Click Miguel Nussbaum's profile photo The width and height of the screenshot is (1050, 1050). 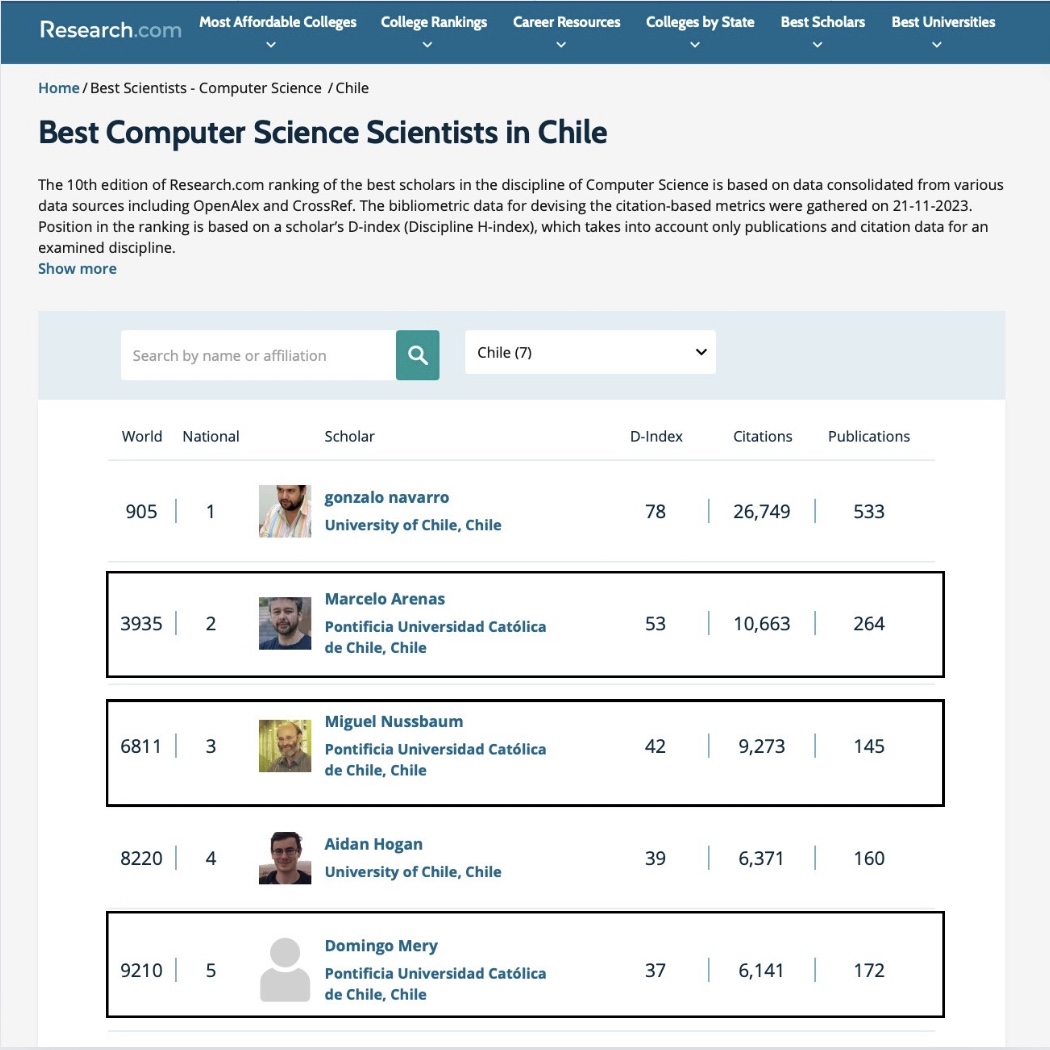coord(284,745)
